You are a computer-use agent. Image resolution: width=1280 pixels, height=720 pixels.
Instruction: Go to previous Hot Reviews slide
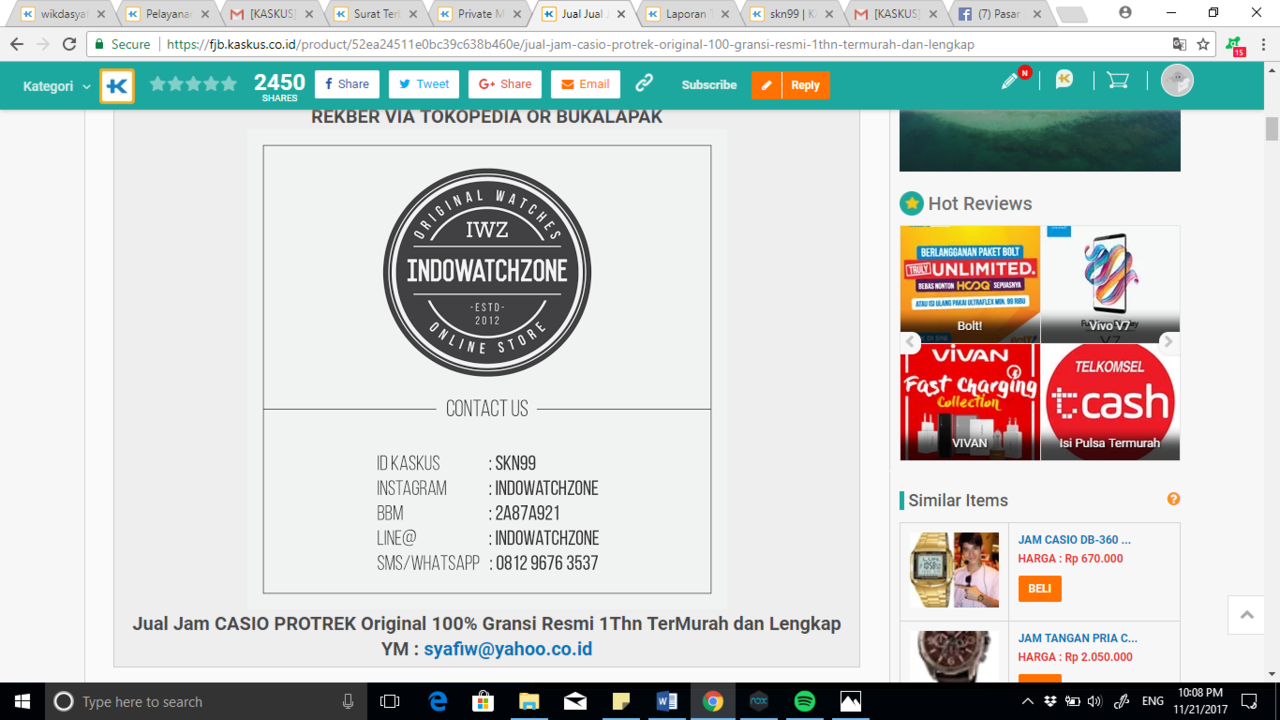(x=911, y=341)
